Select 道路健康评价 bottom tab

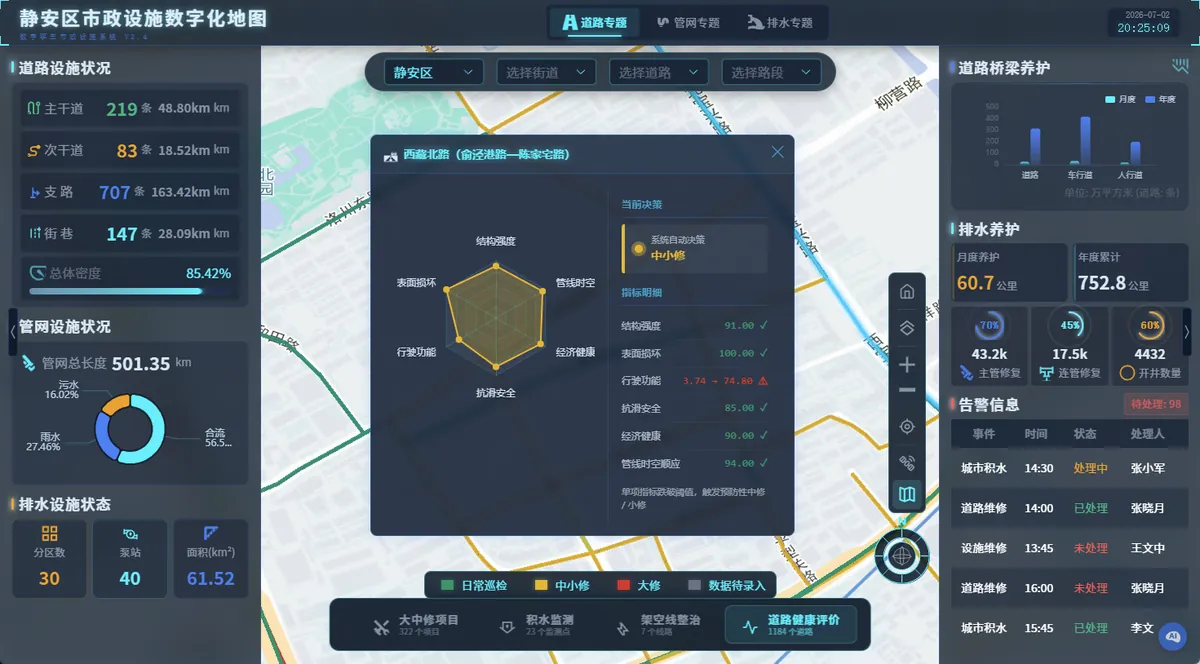tap(790, 625)
